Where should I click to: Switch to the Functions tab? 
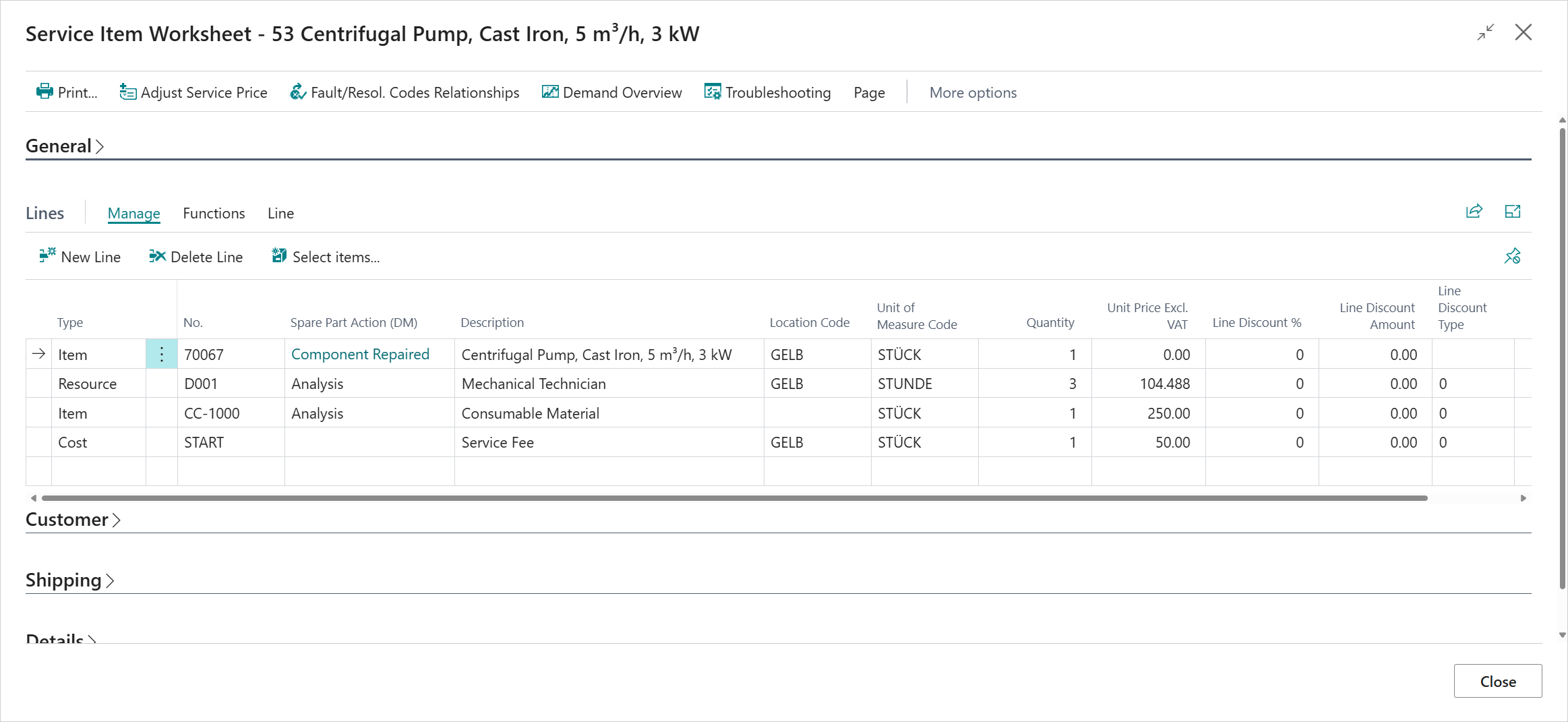(213, 213)
